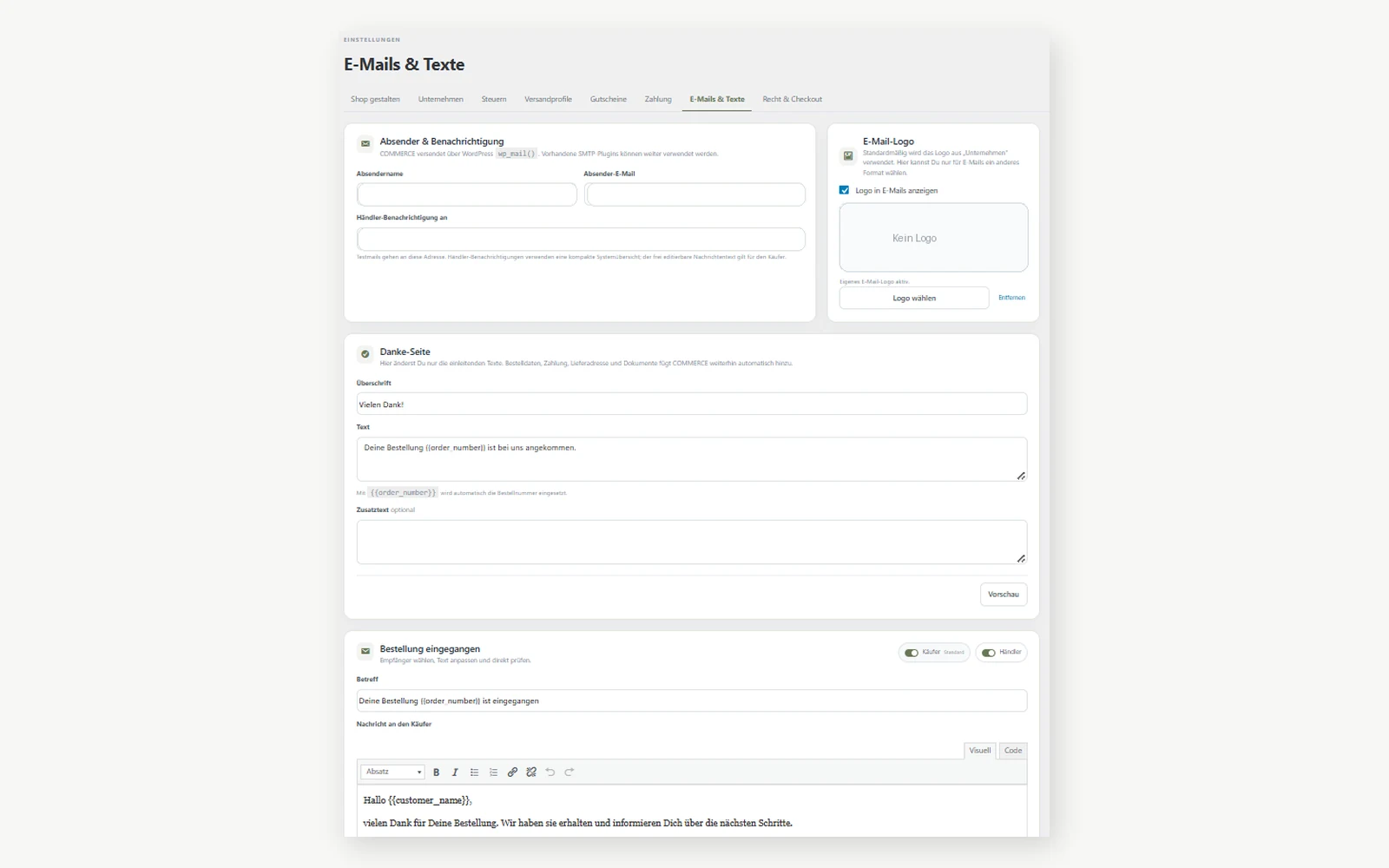The height and width of the screenshot is (868, 1389).
Task: Go to the Steuern tab
Action: [494, 99]
